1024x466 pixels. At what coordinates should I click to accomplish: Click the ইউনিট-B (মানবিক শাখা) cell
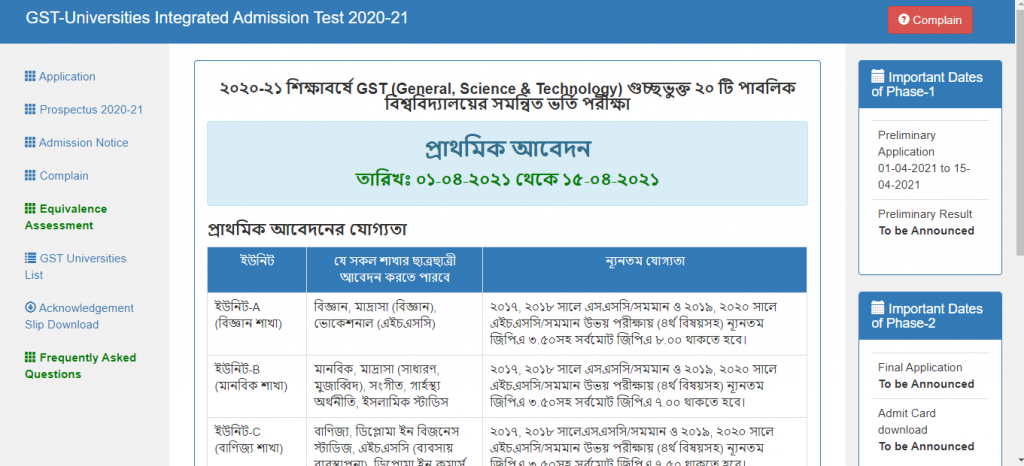coord(257,385)
